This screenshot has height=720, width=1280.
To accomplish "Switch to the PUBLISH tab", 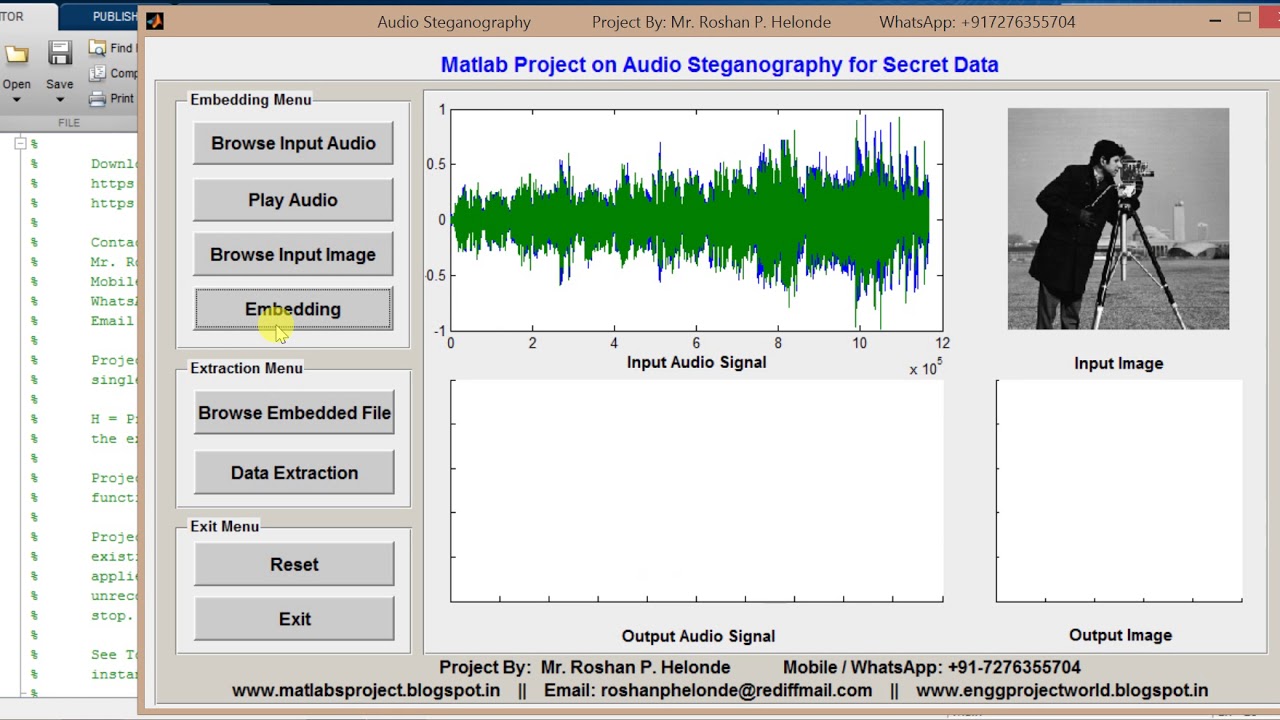I will [x=114, y=16].
